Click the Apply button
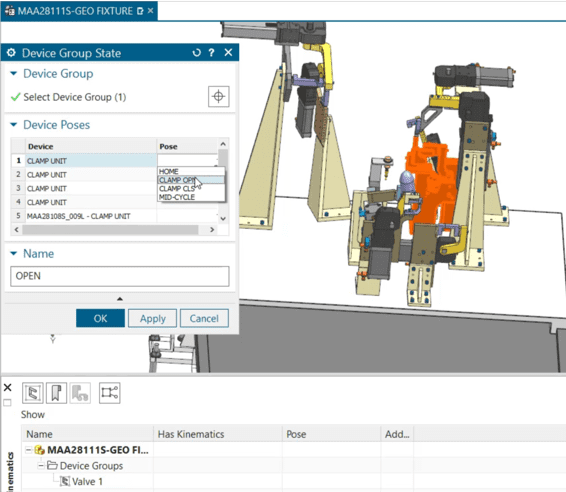 coord(153,318)
